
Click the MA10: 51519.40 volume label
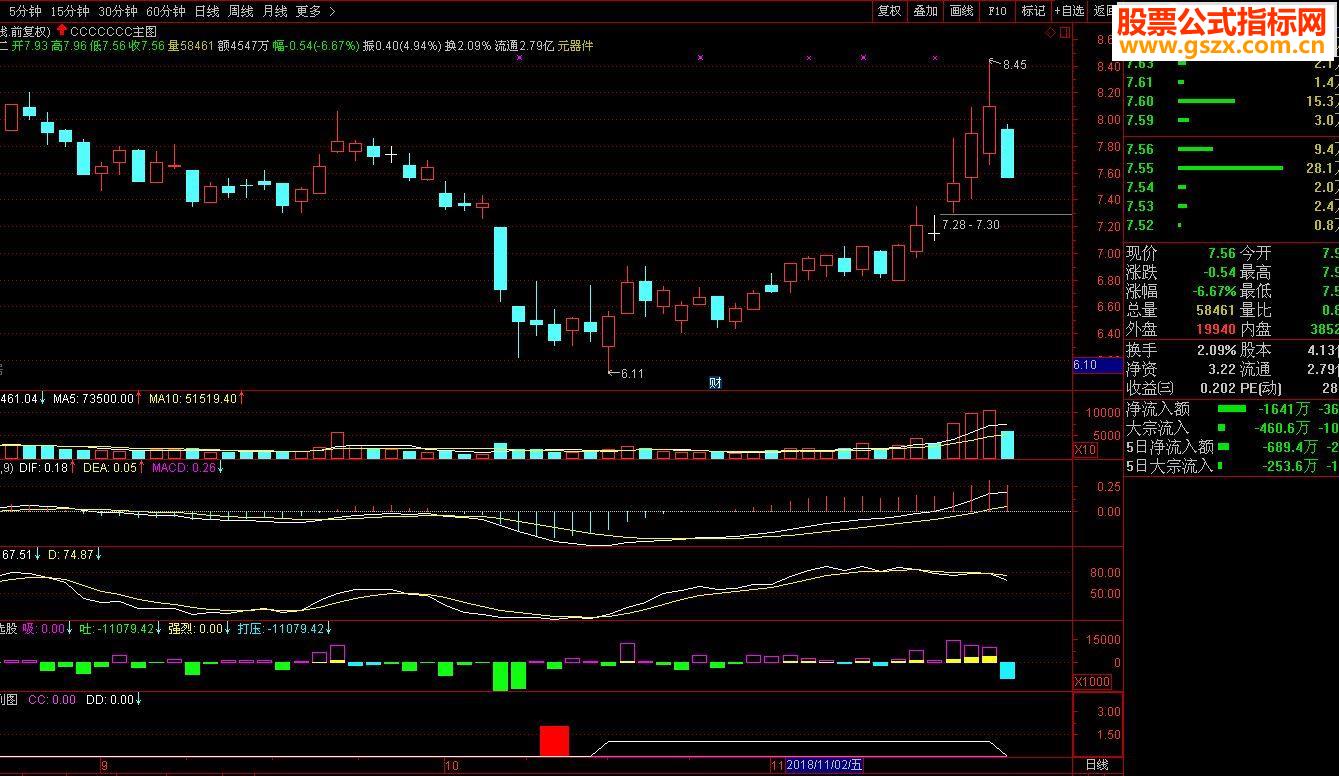point(193,398)
